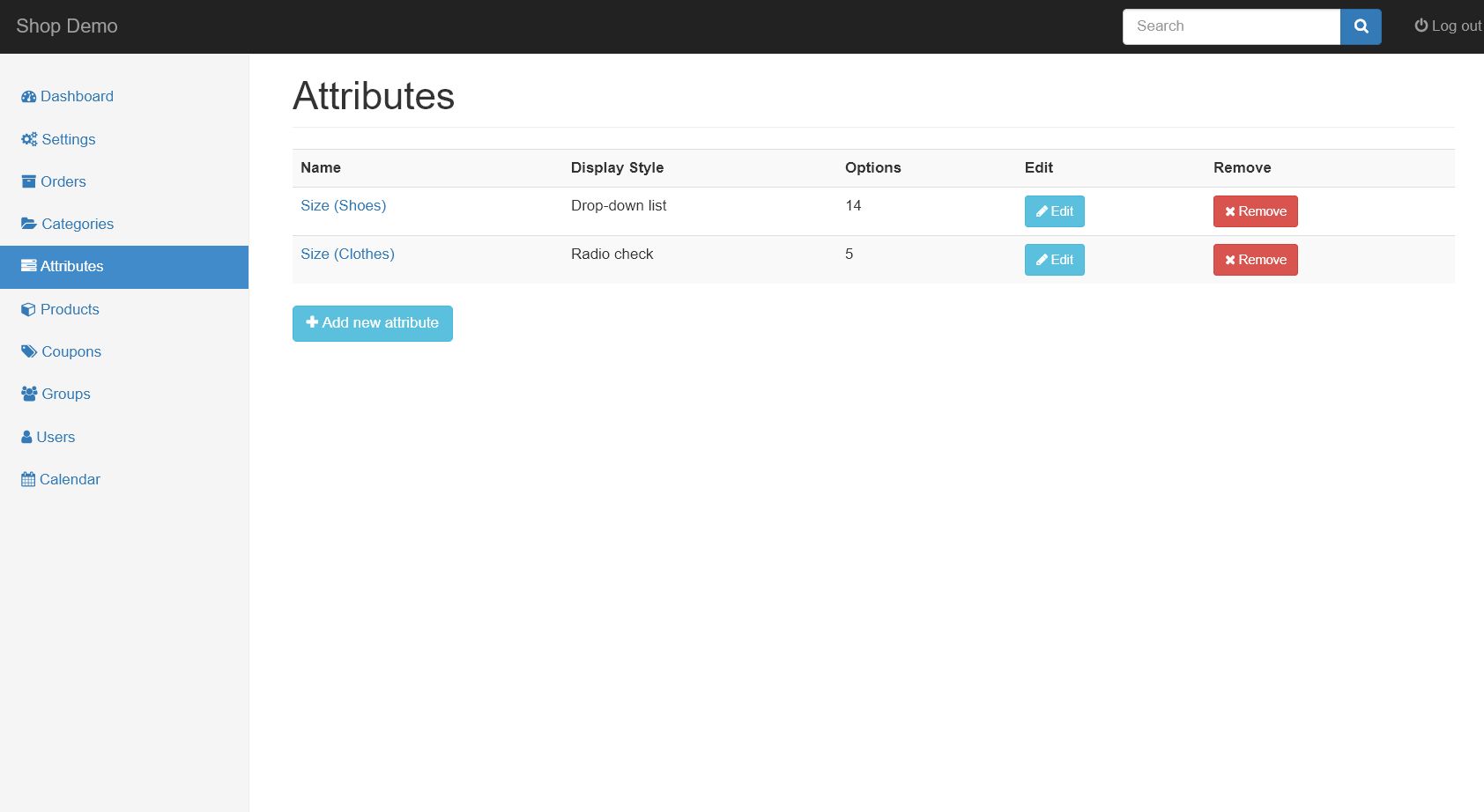Remove the Size (Shoes) attribute
The width and height of the screenshot is (1484, 812).
1255,211
